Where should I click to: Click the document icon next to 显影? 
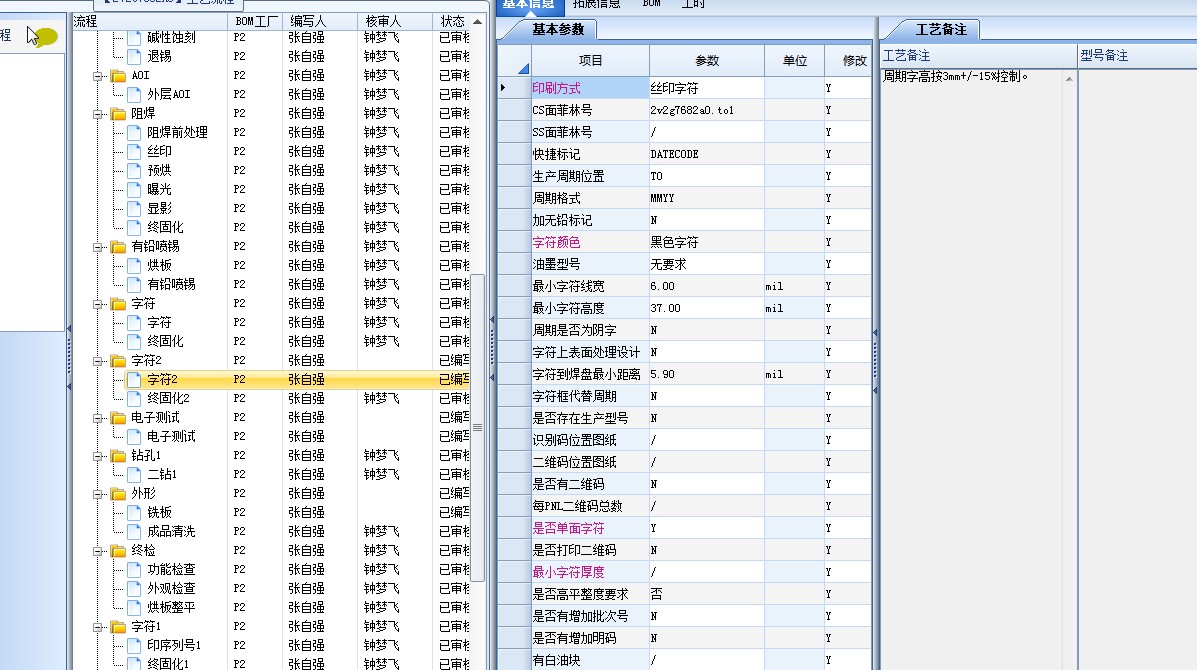(x=134, y=208)
